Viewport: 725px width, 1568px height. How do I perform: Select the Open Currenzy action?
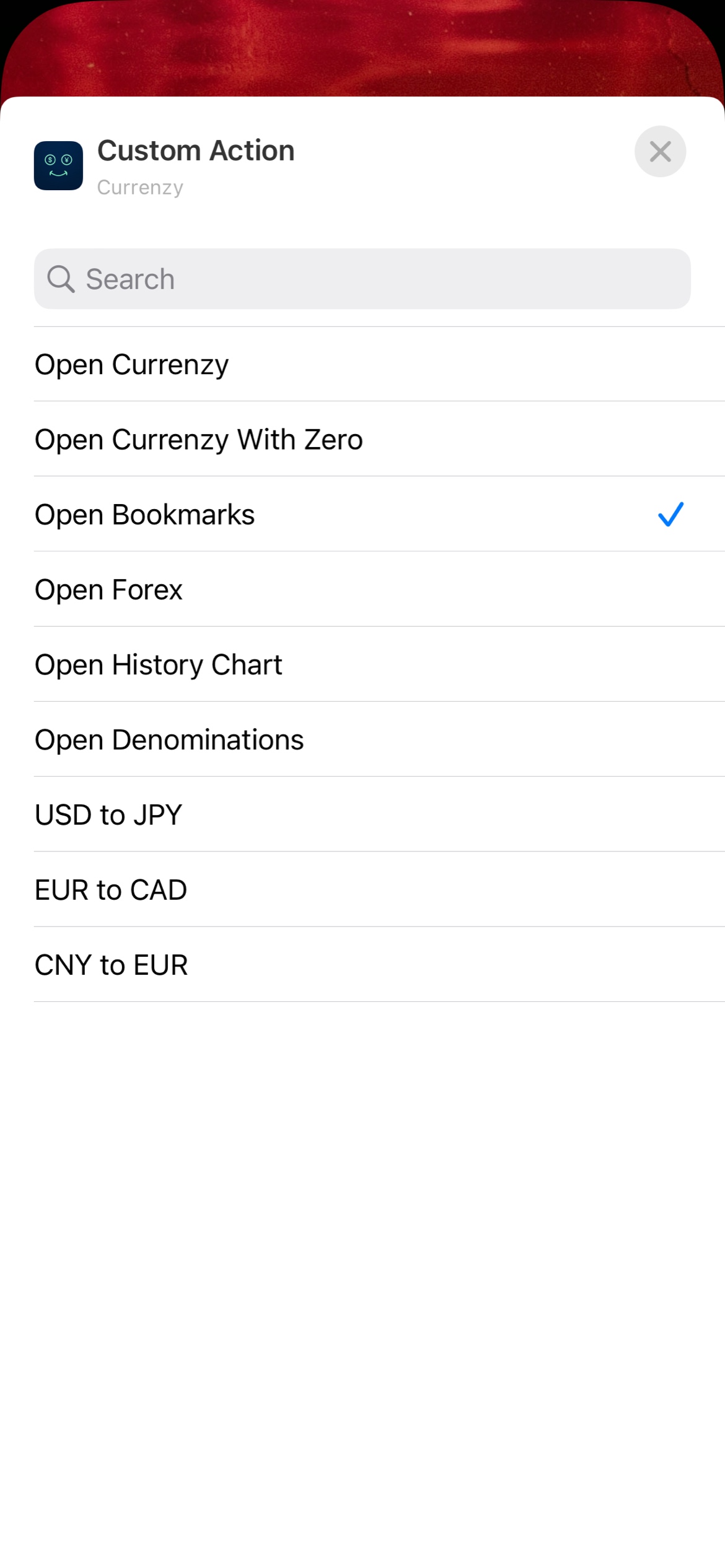[132, 365]
